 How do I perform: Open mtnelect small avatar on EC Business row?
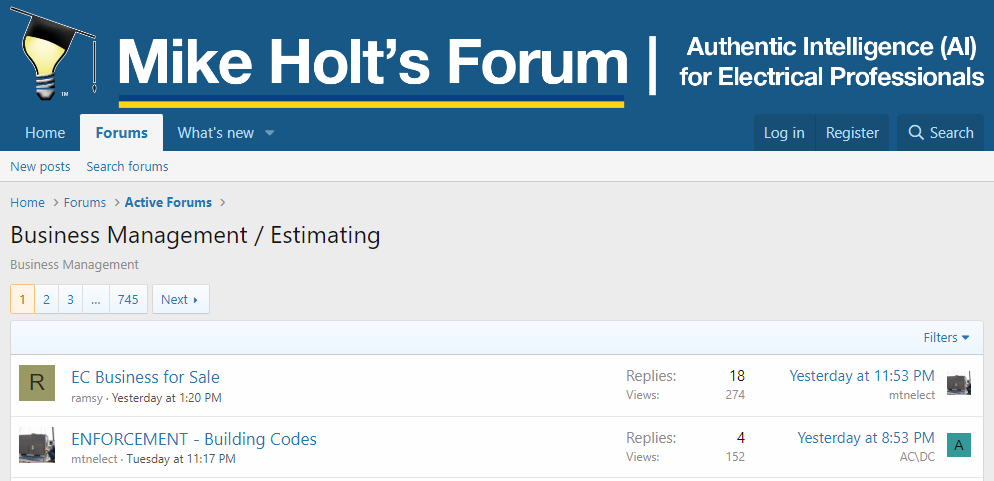click(958, 383)
